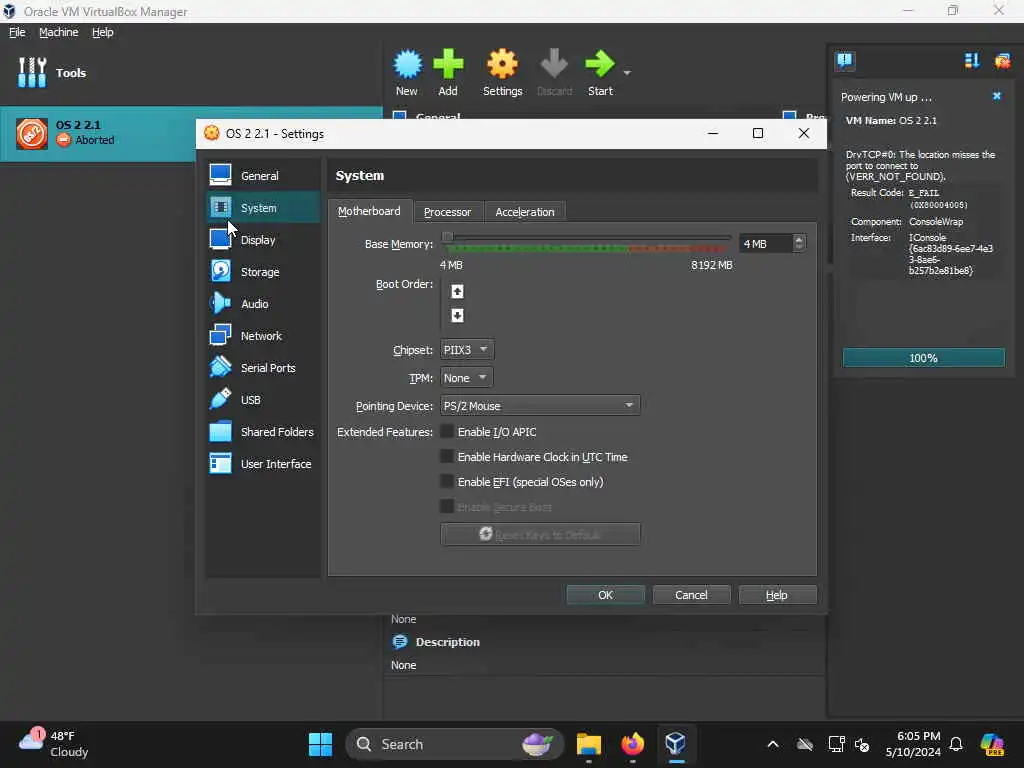Click the Settings gear toolbar icon
Screen dimensions: 1024x768
pos(502,72)
